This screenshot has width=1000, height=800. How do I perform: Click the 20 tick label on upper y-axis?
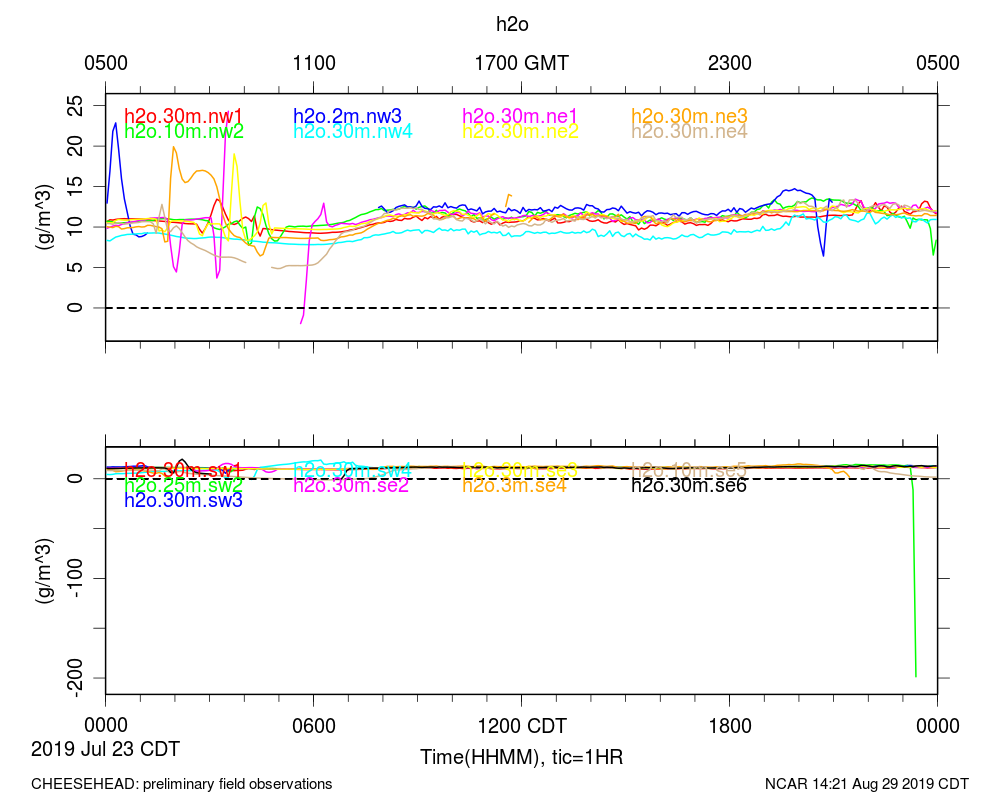(75, 146)
